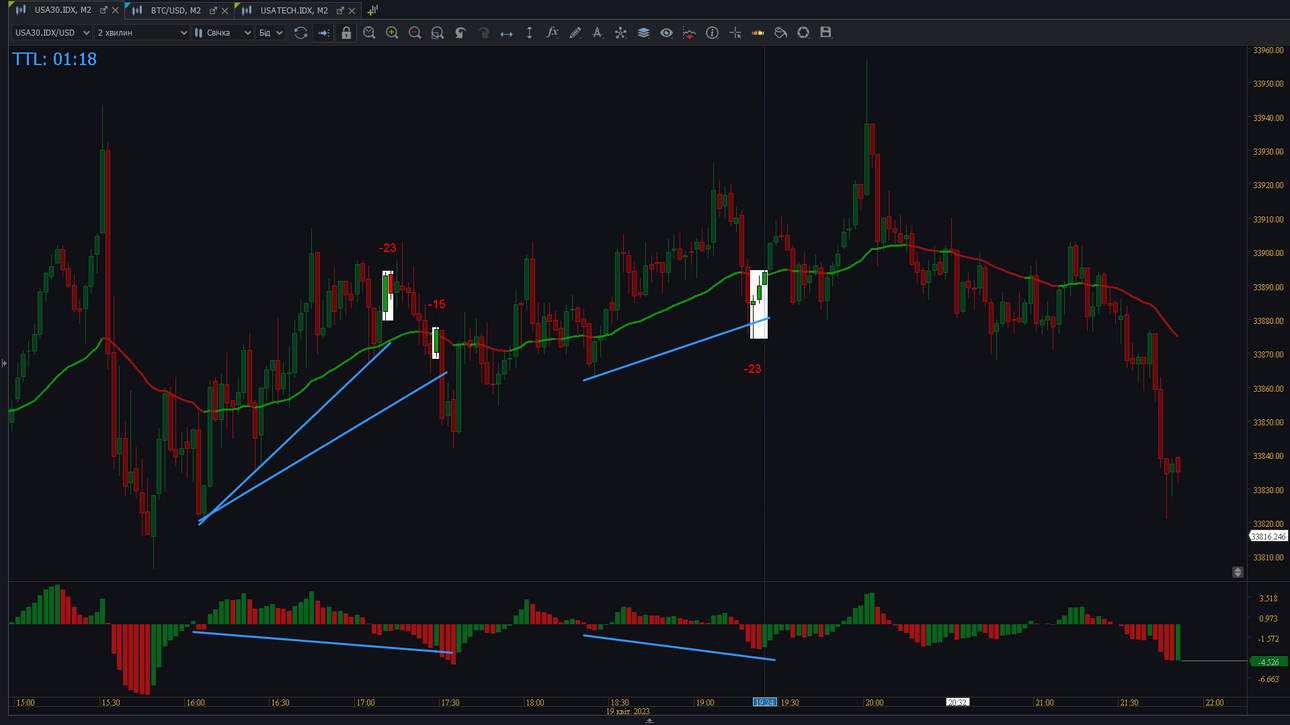The width and height of the screenshot is (1290, 725).
Task: Click vertical autoscale arrows icon
Action: click(529, 33)
